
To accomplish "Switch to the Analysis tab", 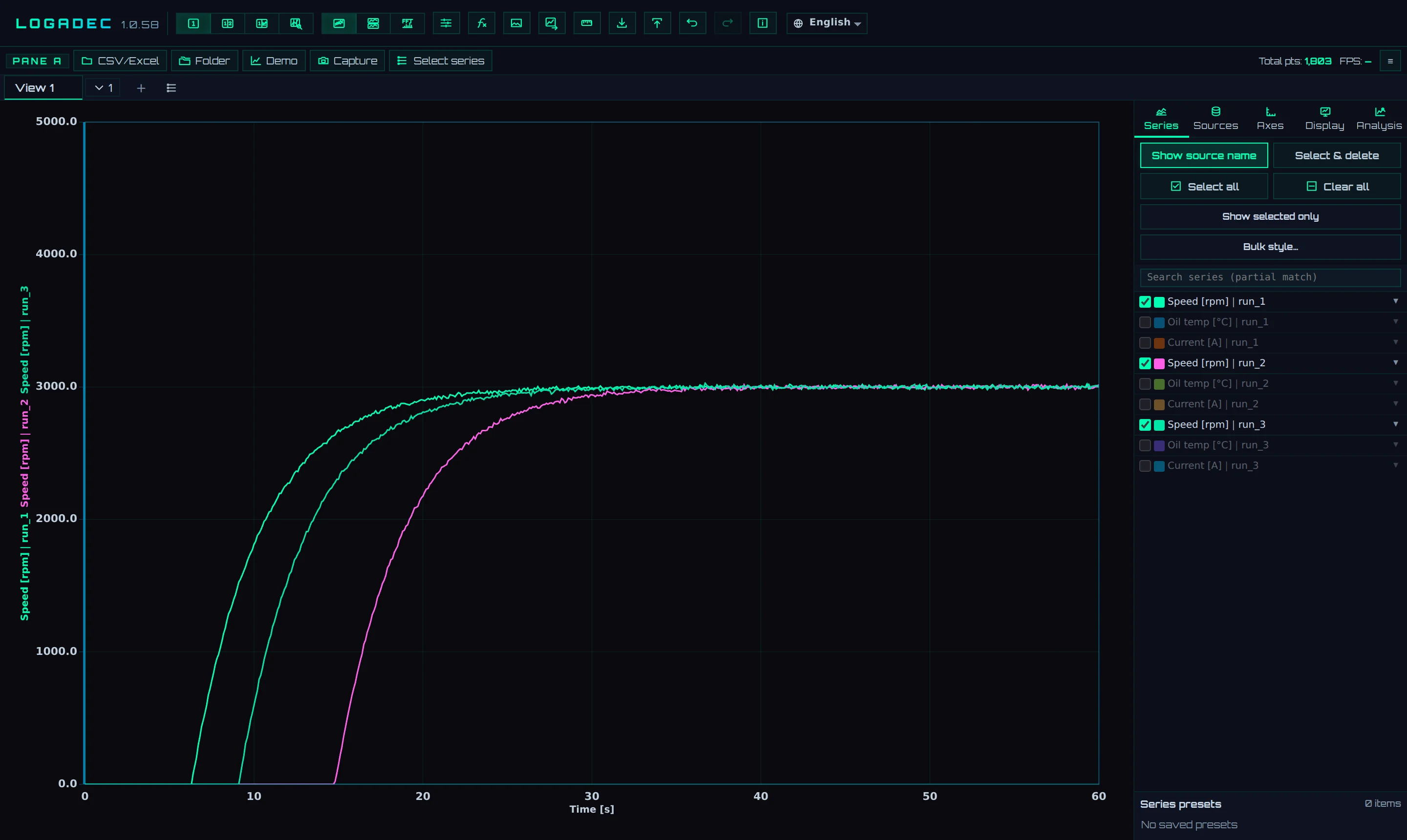I will point(1379,119).
